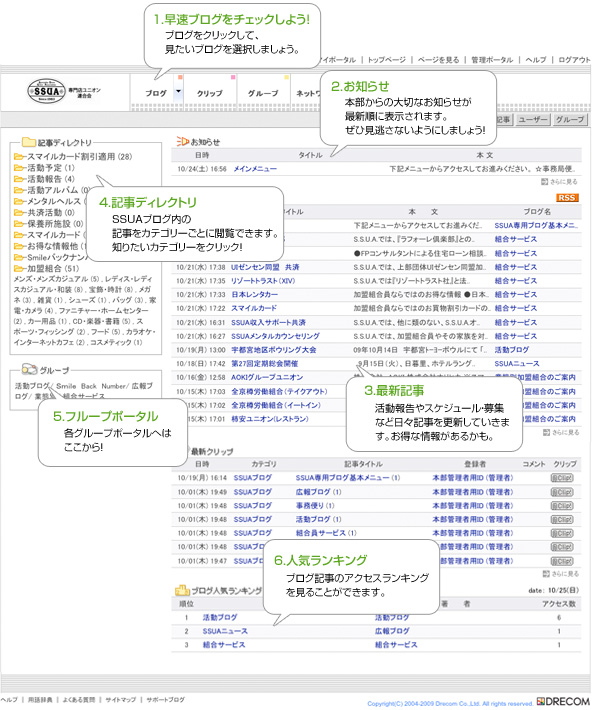592x710 pixels.
Task: Open メンズ・メンズカジュアル (5) subcategory
Action: [56, 279]
